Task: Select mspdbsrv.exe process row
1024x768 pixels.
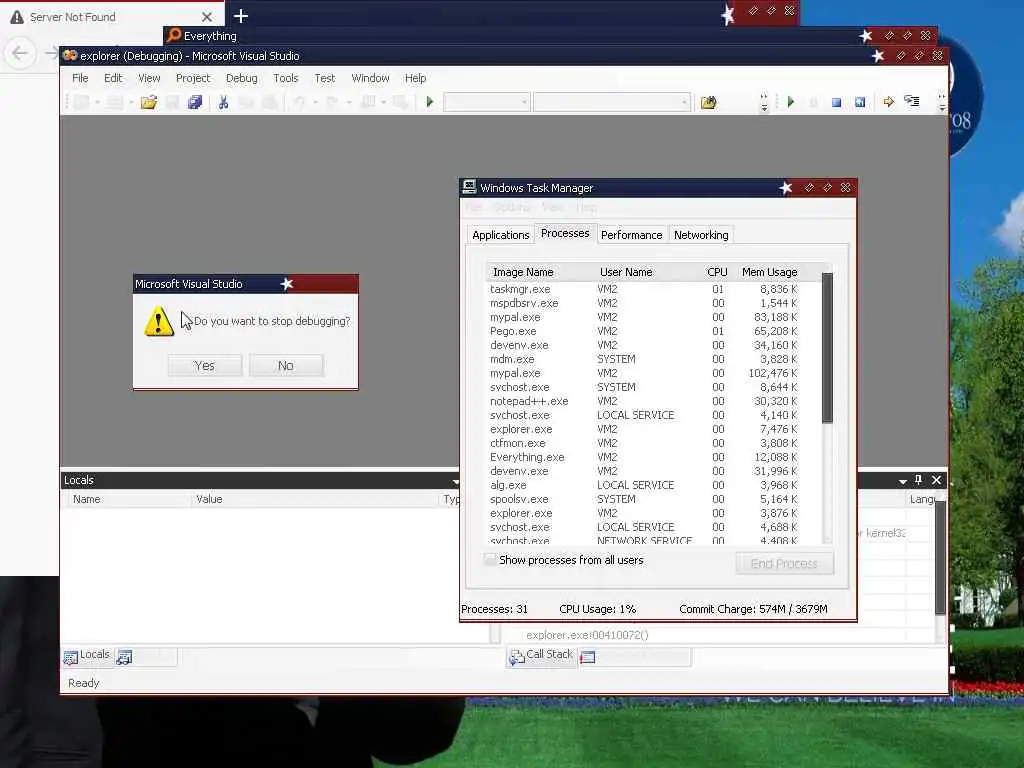Action: [643, 303]
